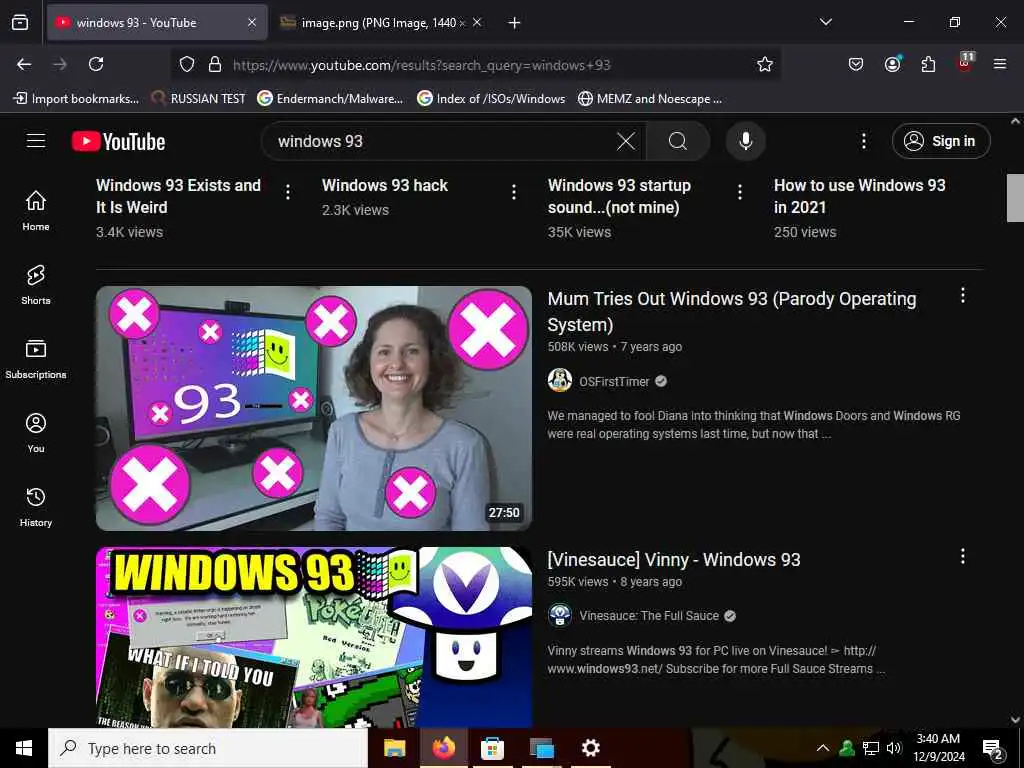Open the Firefox extensions panel
The height and width of the screenshot is (768, 1024).
(928, 64)
